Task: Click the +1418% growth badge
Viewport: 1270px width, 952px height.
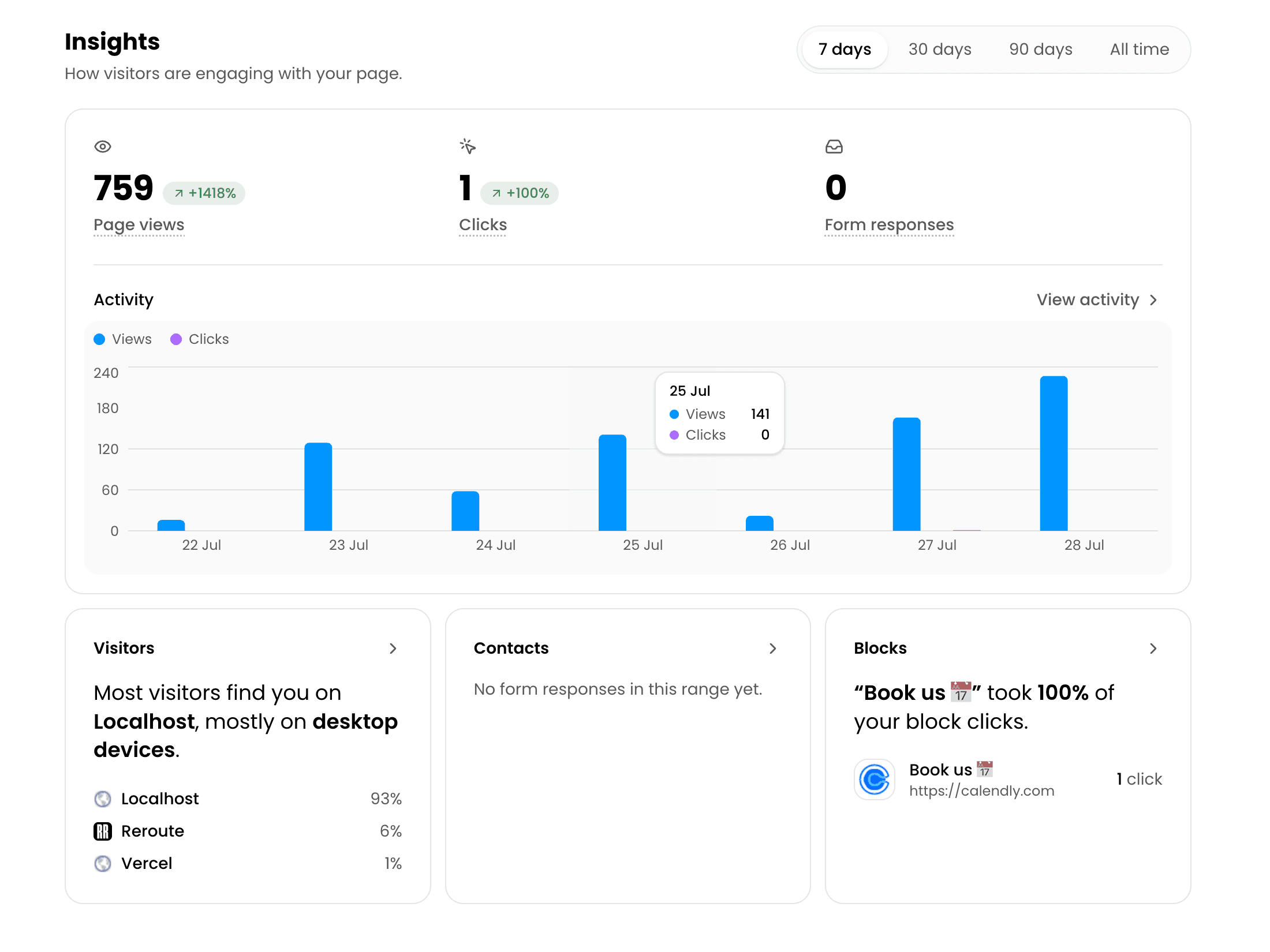Action: (x=204, y=193)
